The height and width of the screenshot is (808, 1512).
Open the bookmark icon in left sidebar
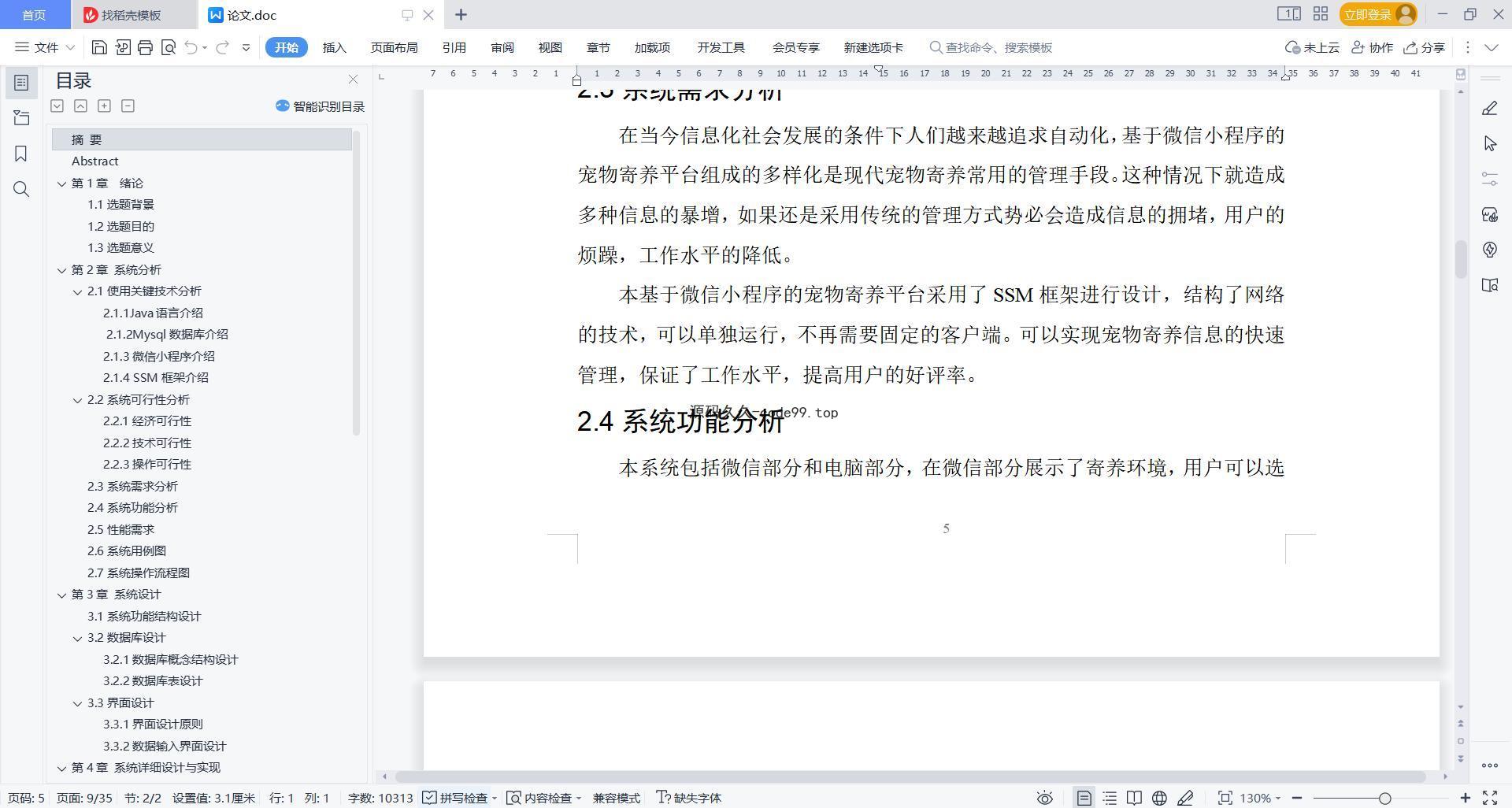click(21, 154)
